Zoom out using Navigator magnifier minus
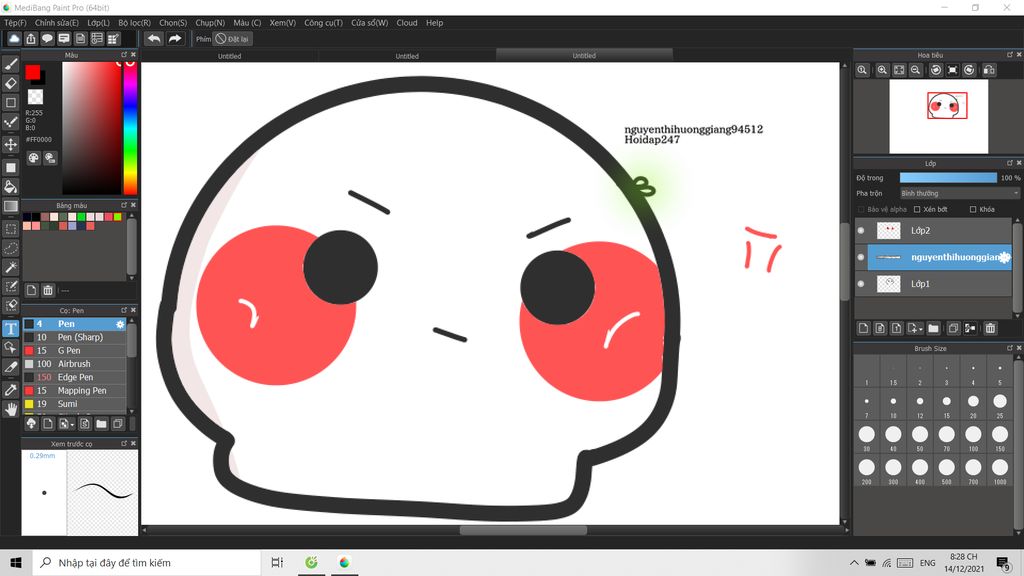The height and width of the screenshot is (576, 1024). point(916,70)
